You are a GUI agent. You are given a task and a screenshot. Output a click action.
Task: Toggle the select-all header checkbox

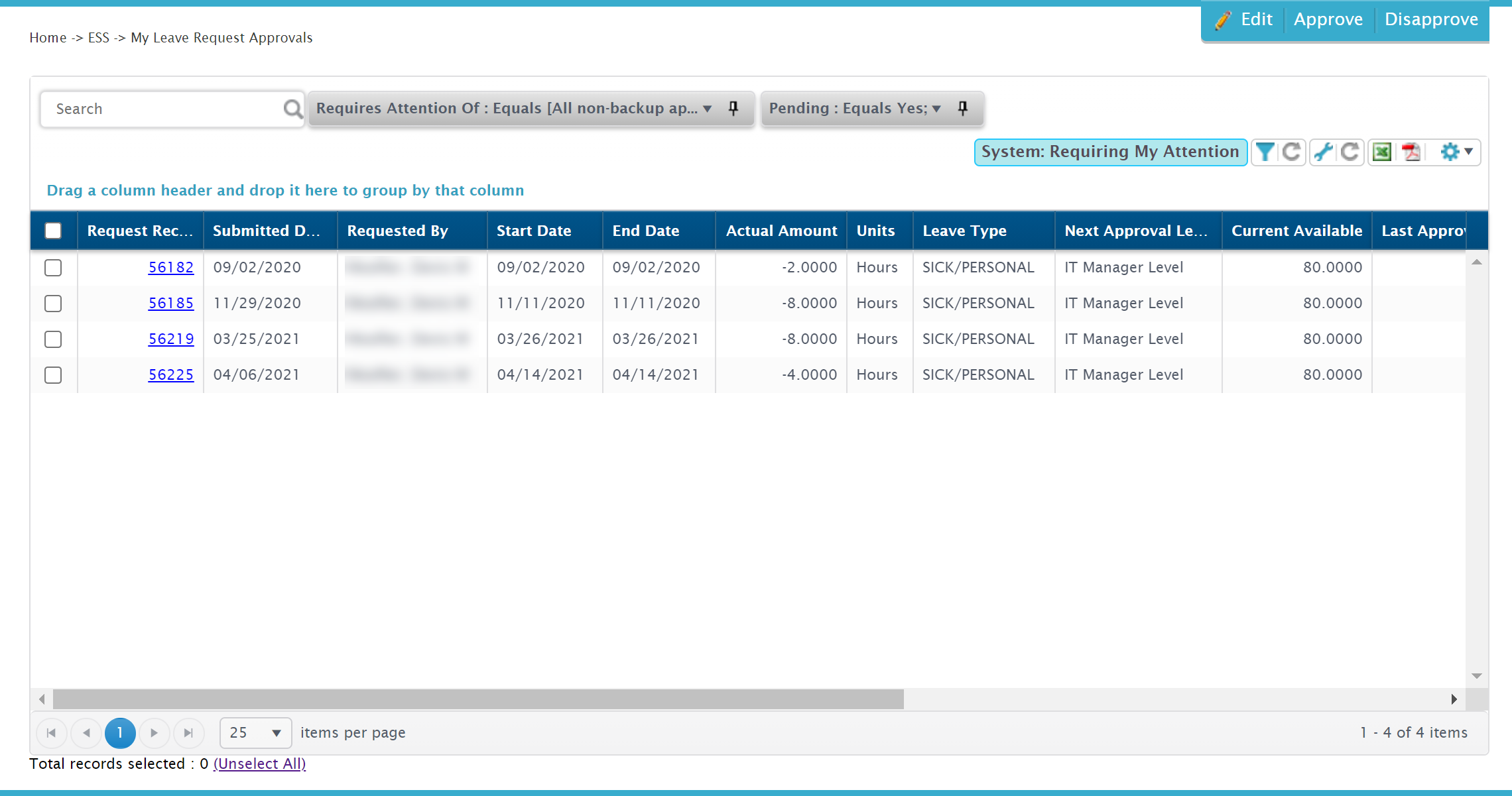[53, 231]
